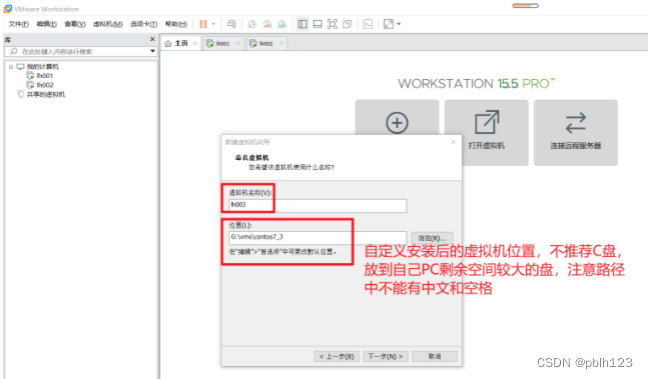648x379 pixels.
Task: Click the console view toolbar icon
Action: (368, 24)
